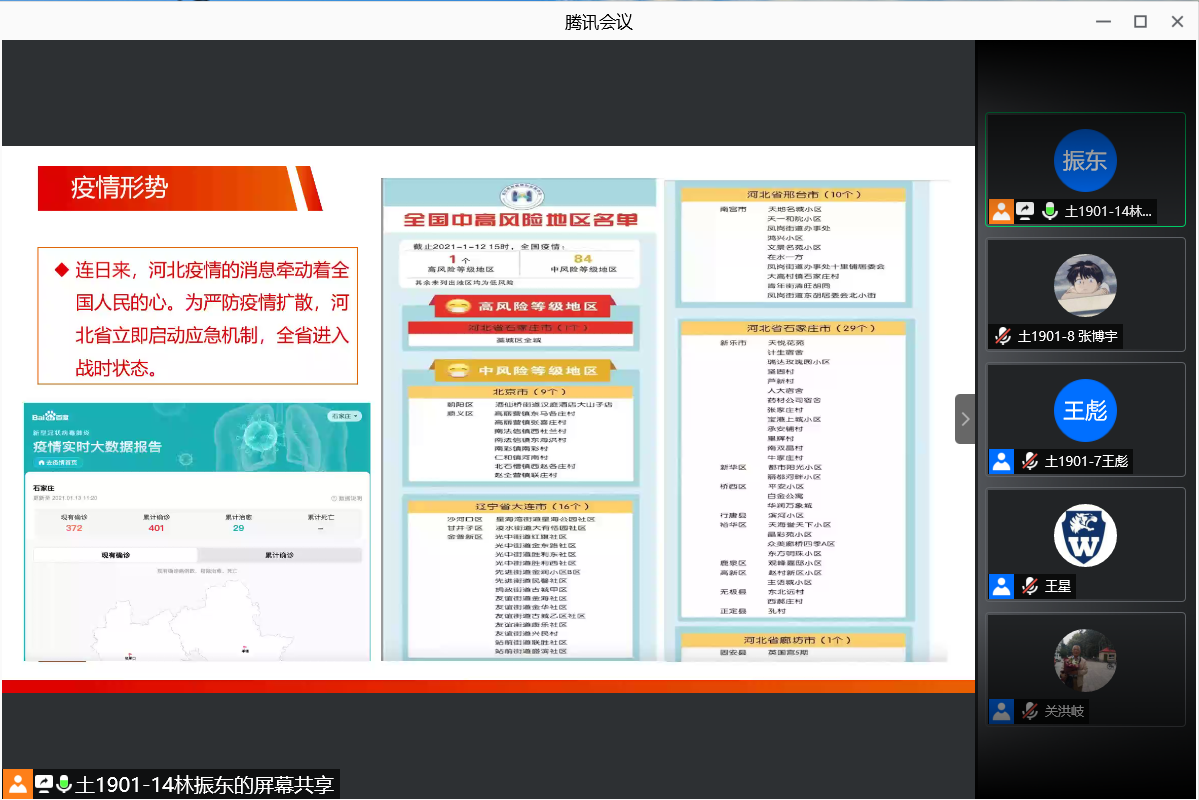Click the 疫情实时大数据报告 title
Image resolution: width=1199 pixels, height=800 pixels.
(x=97, y=447)
